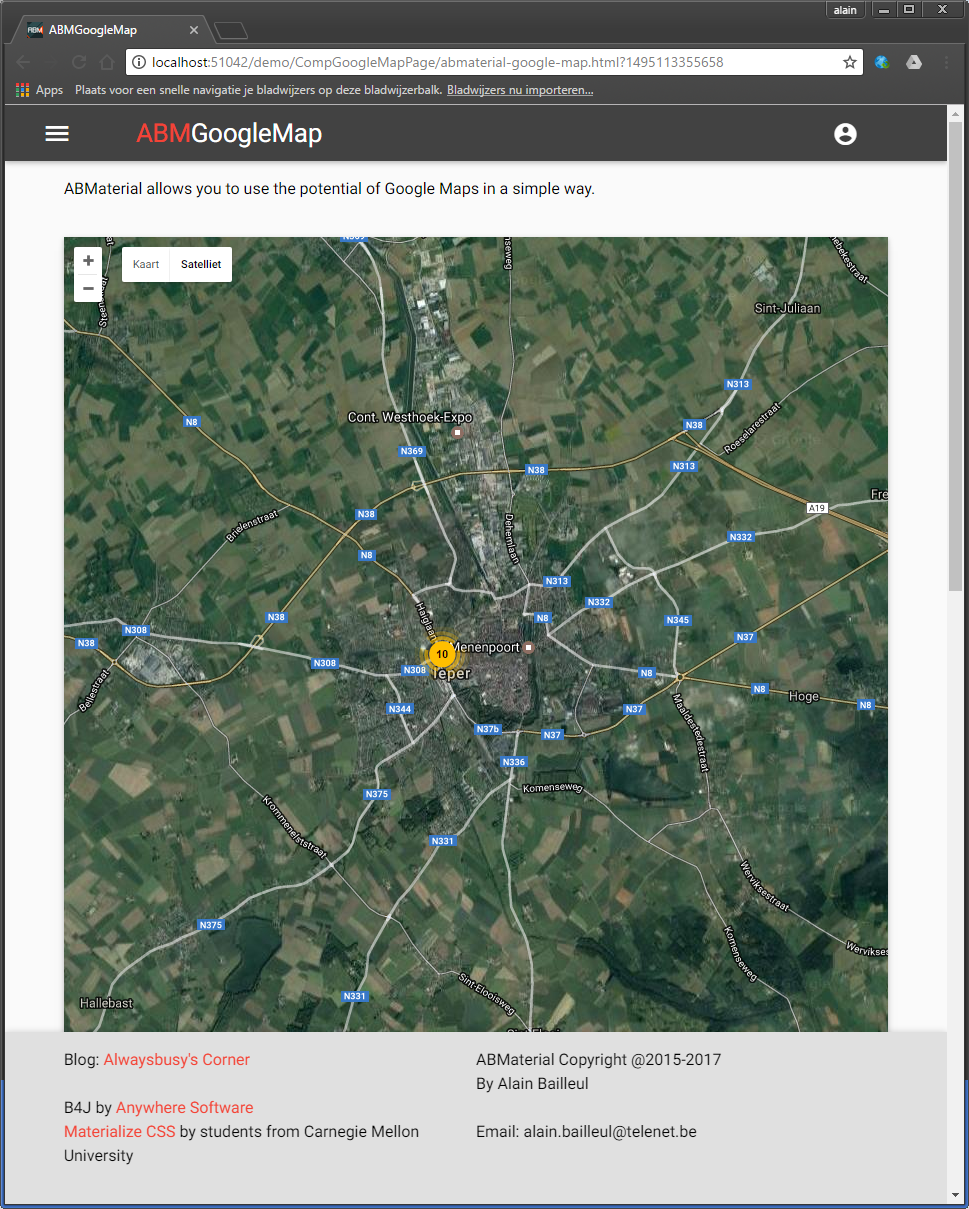Click the N336 road shield
Image resolution: width=969 pixels, height=1209 pixels.
click(514, 762)
